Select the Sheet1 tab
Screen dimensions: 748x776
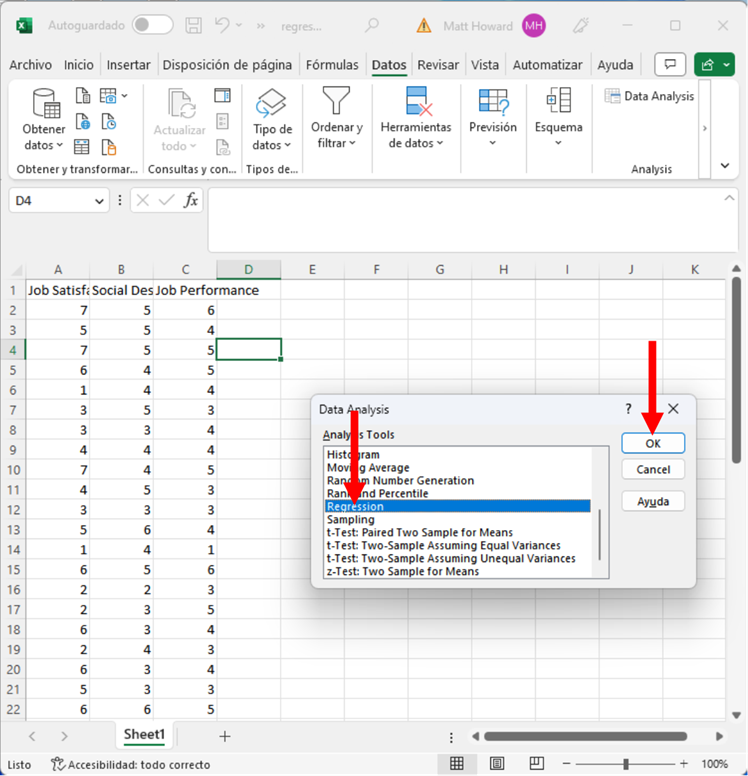click(x=144, y=735)
